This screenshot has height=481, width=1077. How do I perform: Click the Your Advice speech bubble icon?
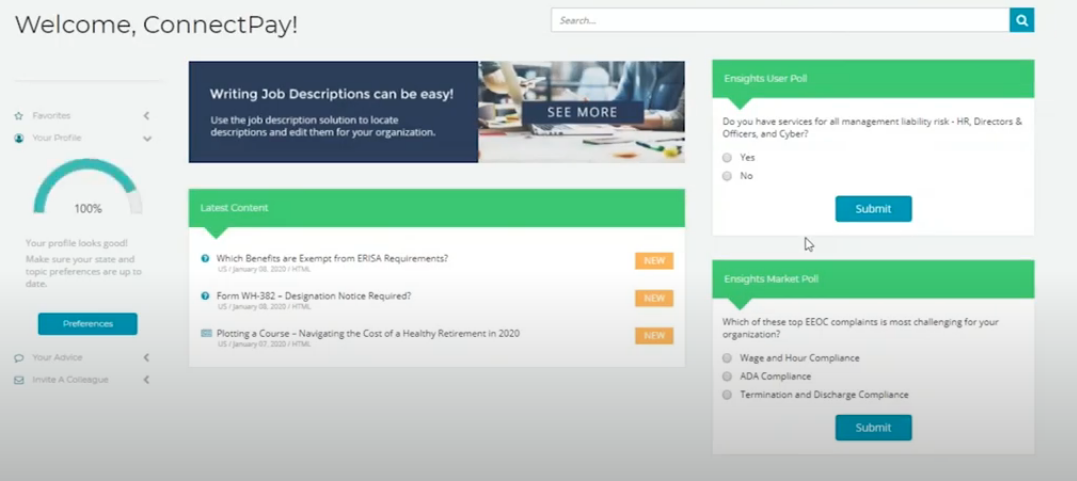[19, 358]
